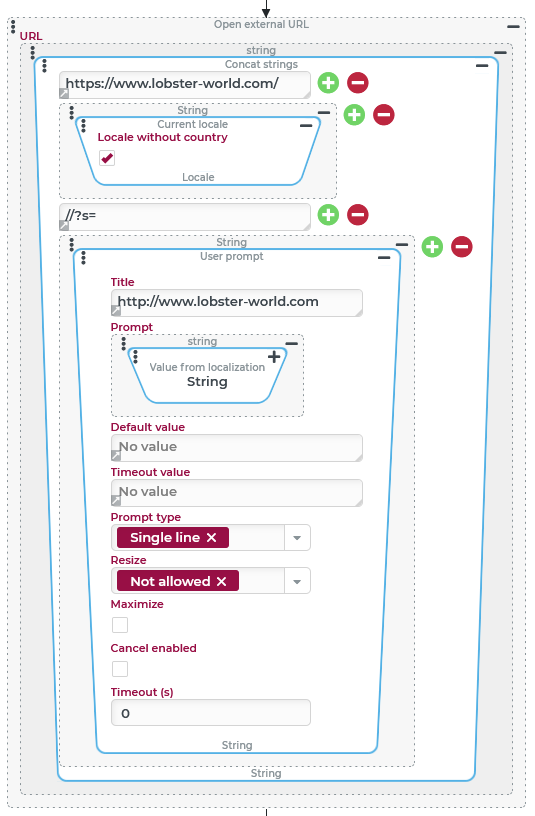The width and height of the screenshot is (535, 816).
Task: Focus the Title field with lobster-world URL
Action: pos(237,302)
